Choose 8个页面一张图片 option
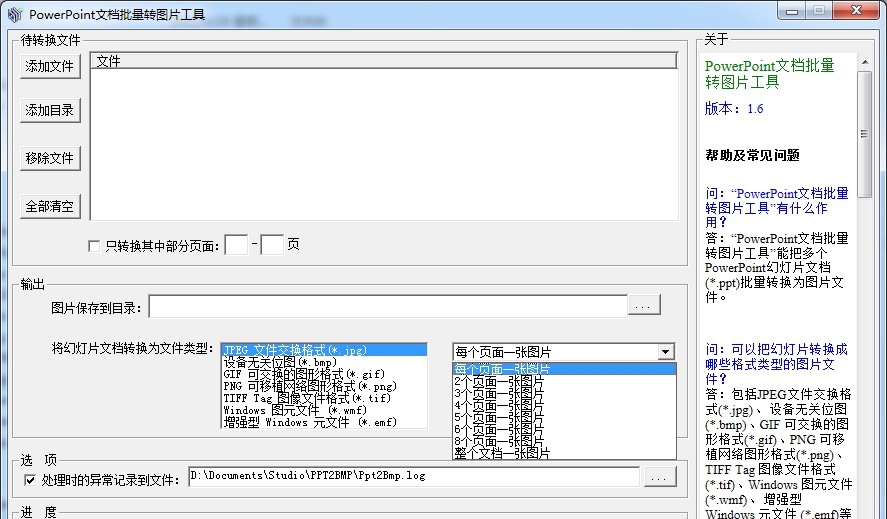The height and width of the screenshot is (519, 887). [x=564, y=441]
